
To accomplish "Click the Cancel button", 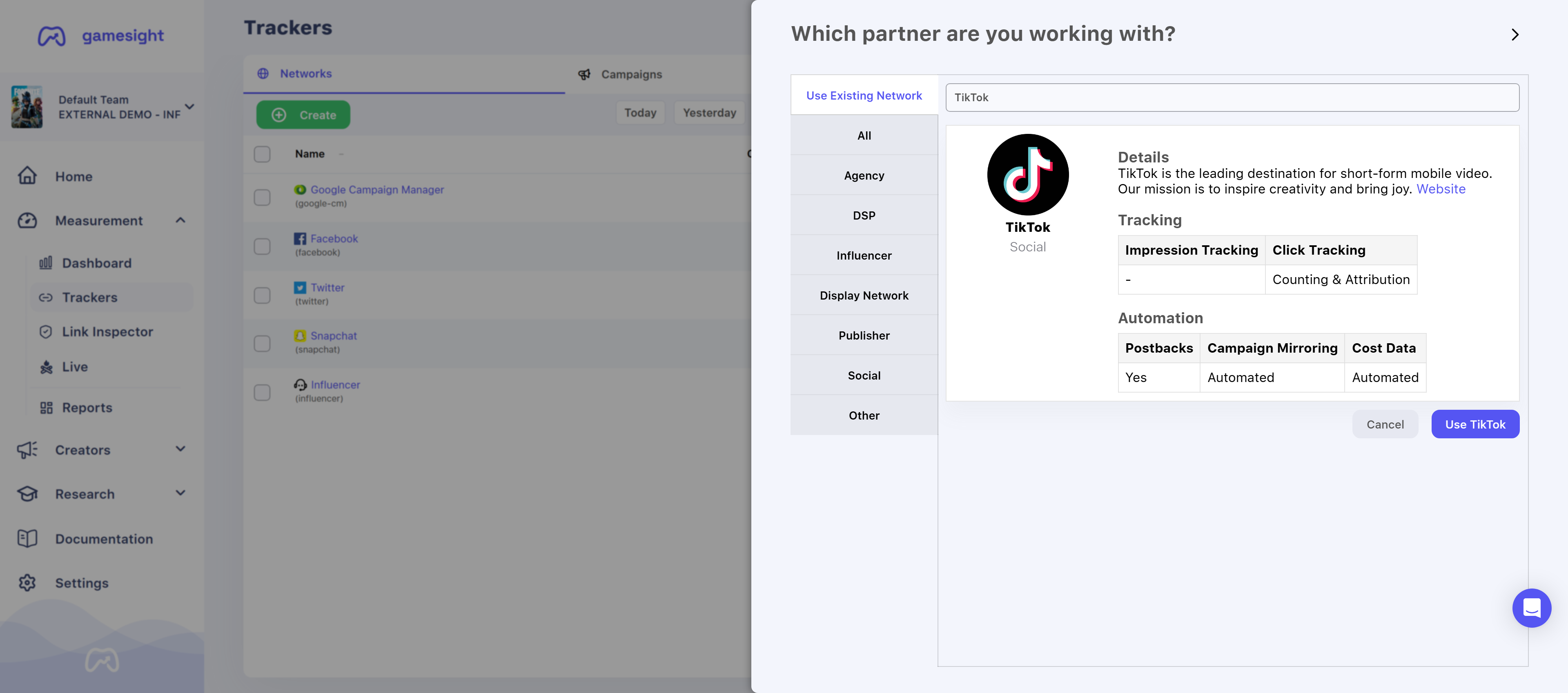I will 1385,424.
